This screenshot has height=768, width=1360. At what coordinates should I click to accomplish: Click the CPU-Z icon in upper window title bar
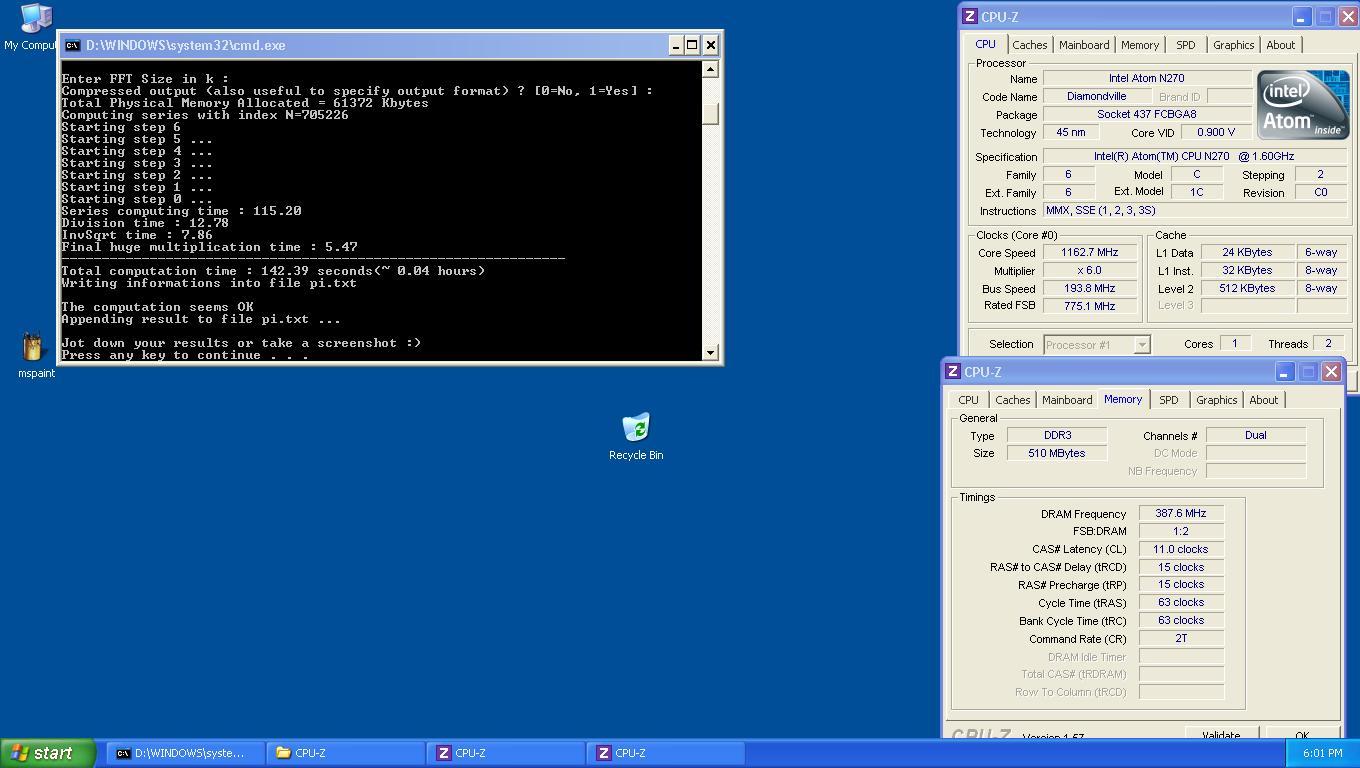(x=969, y=17)
